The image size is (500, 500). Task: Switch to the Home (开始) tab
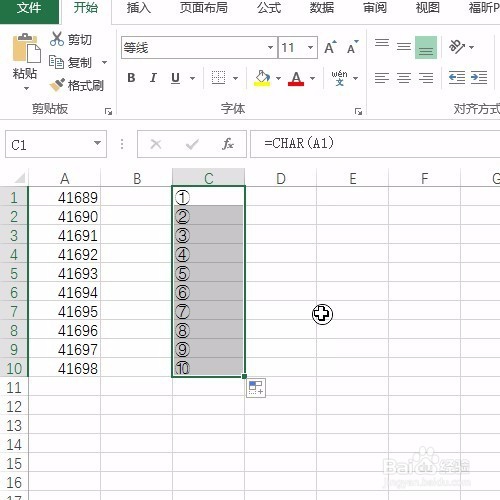point(86,8)
